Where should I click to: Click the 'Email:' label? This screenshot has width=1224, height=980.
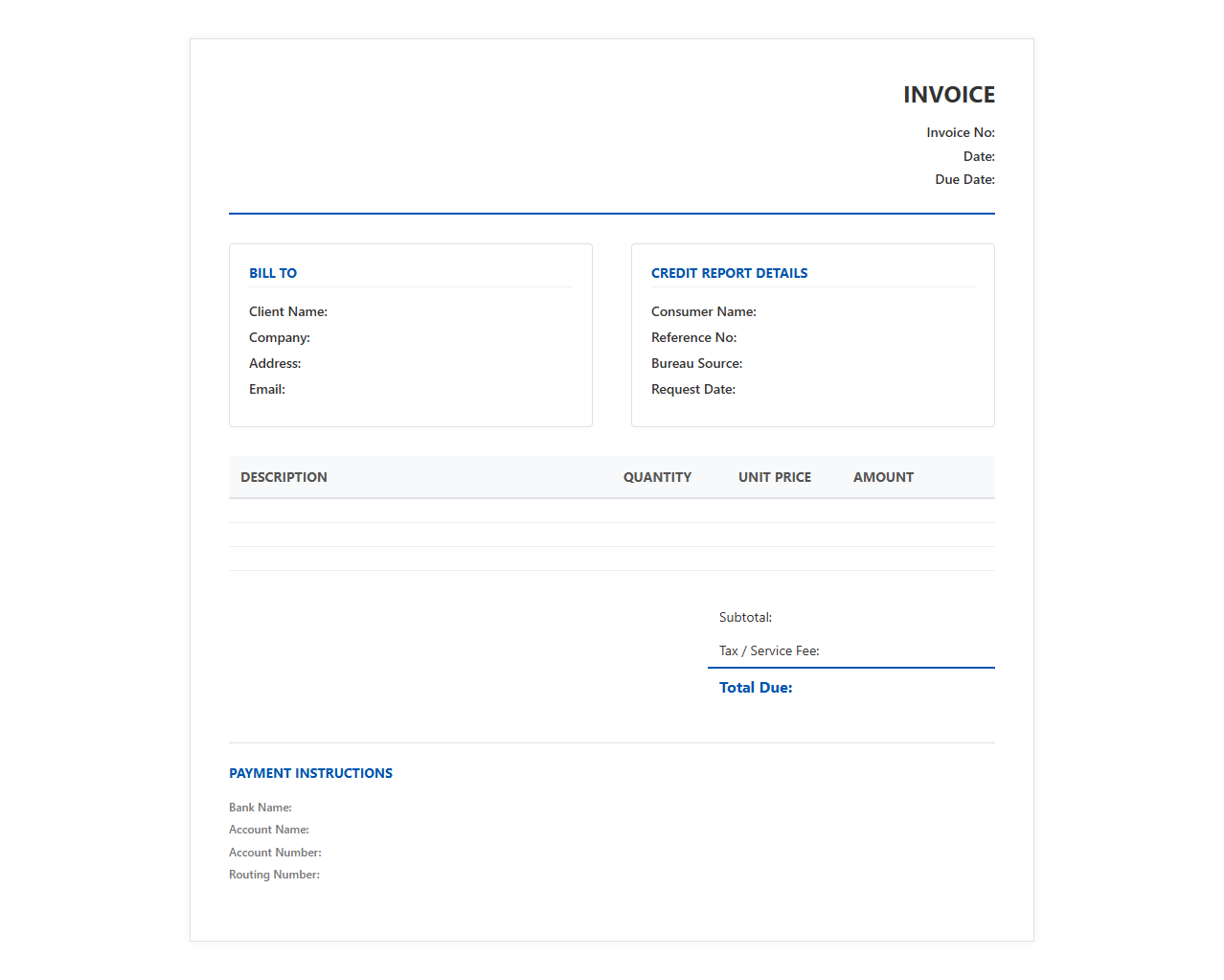pos(267,390)
